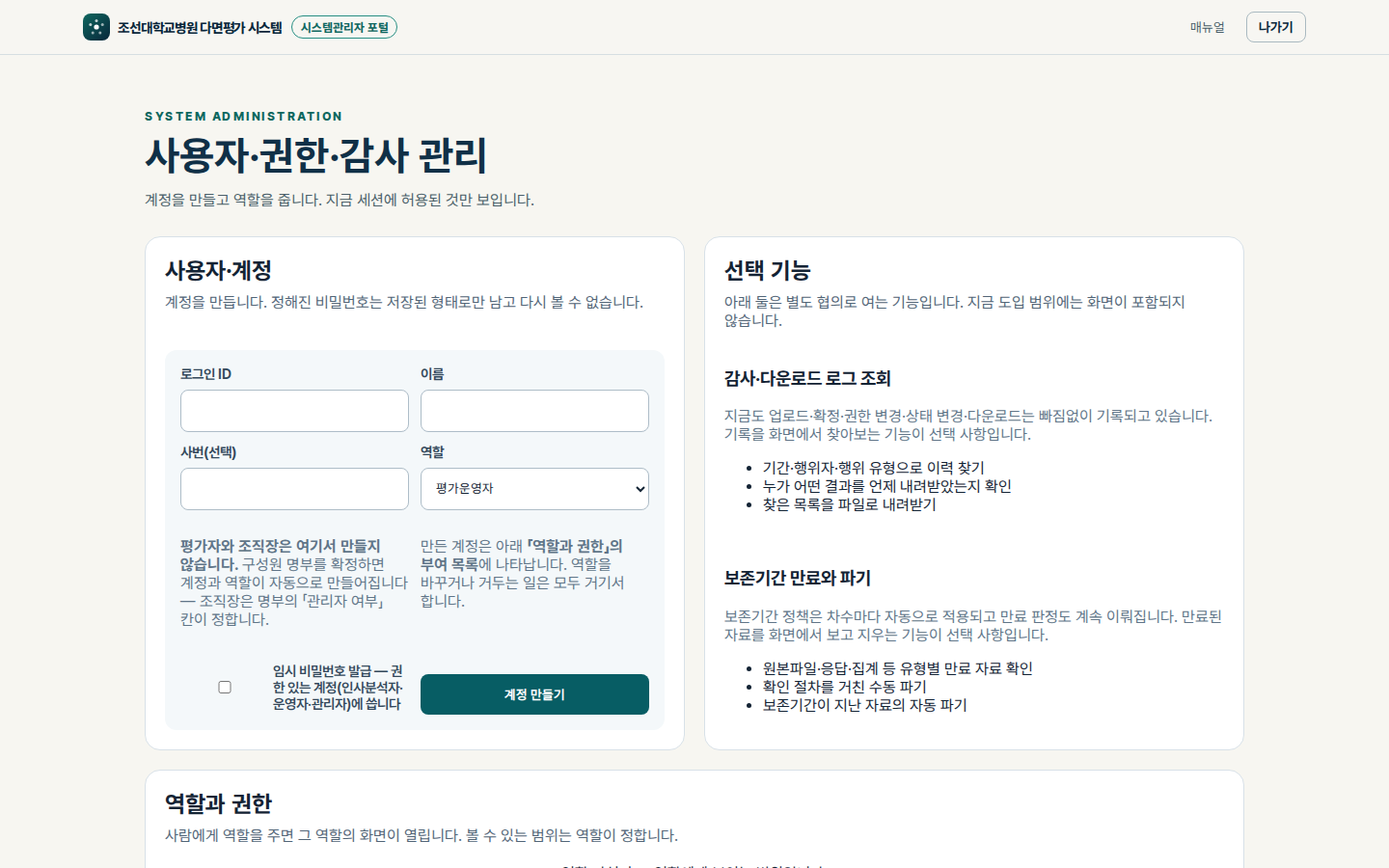This screenshot has height=868, width=1389.
Task: Click the 감사·다운로드 로그 조회 heading
Action: [807, 378]
